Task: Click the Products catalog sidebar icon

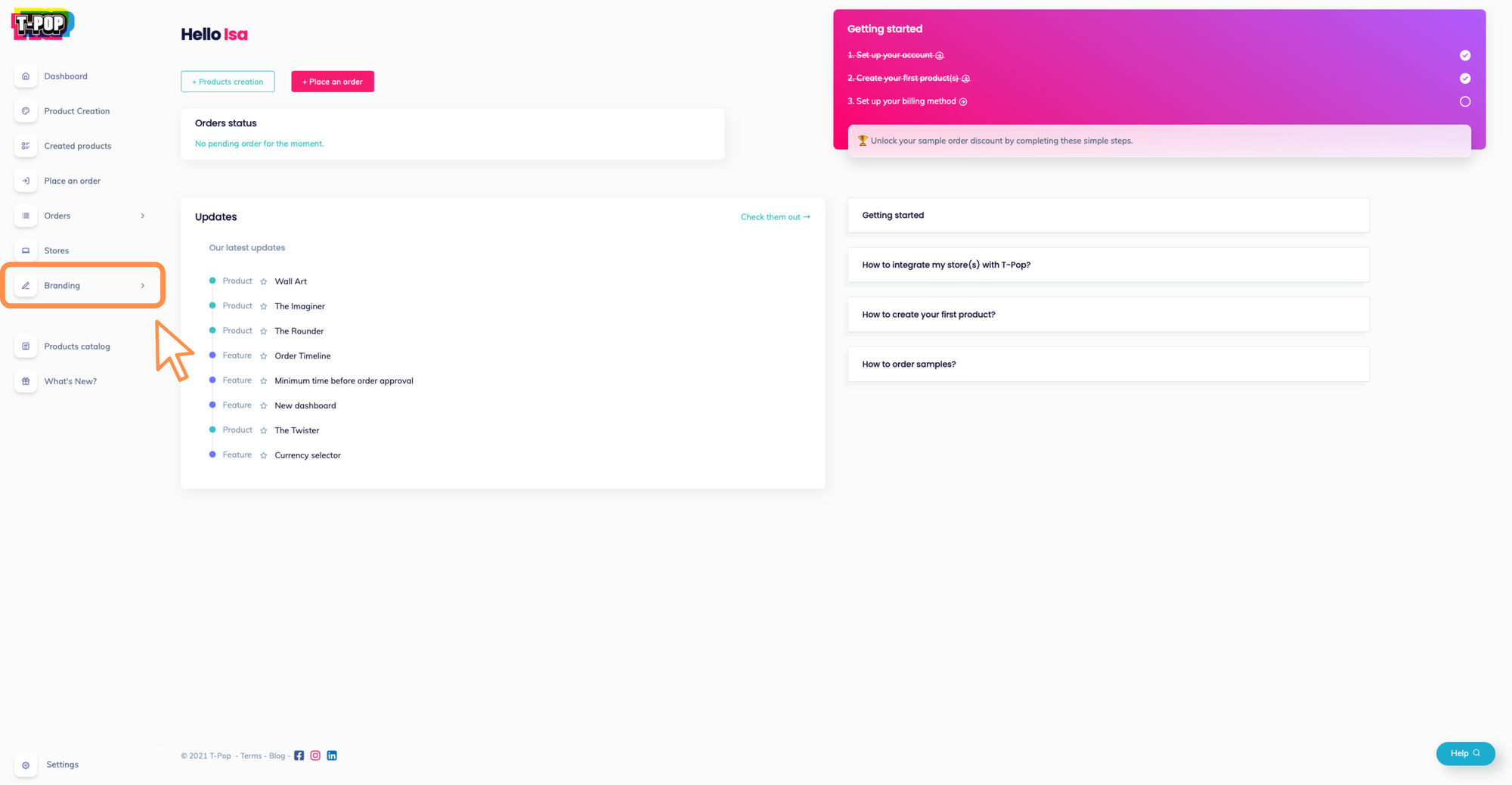Action: tap(26, 346)
